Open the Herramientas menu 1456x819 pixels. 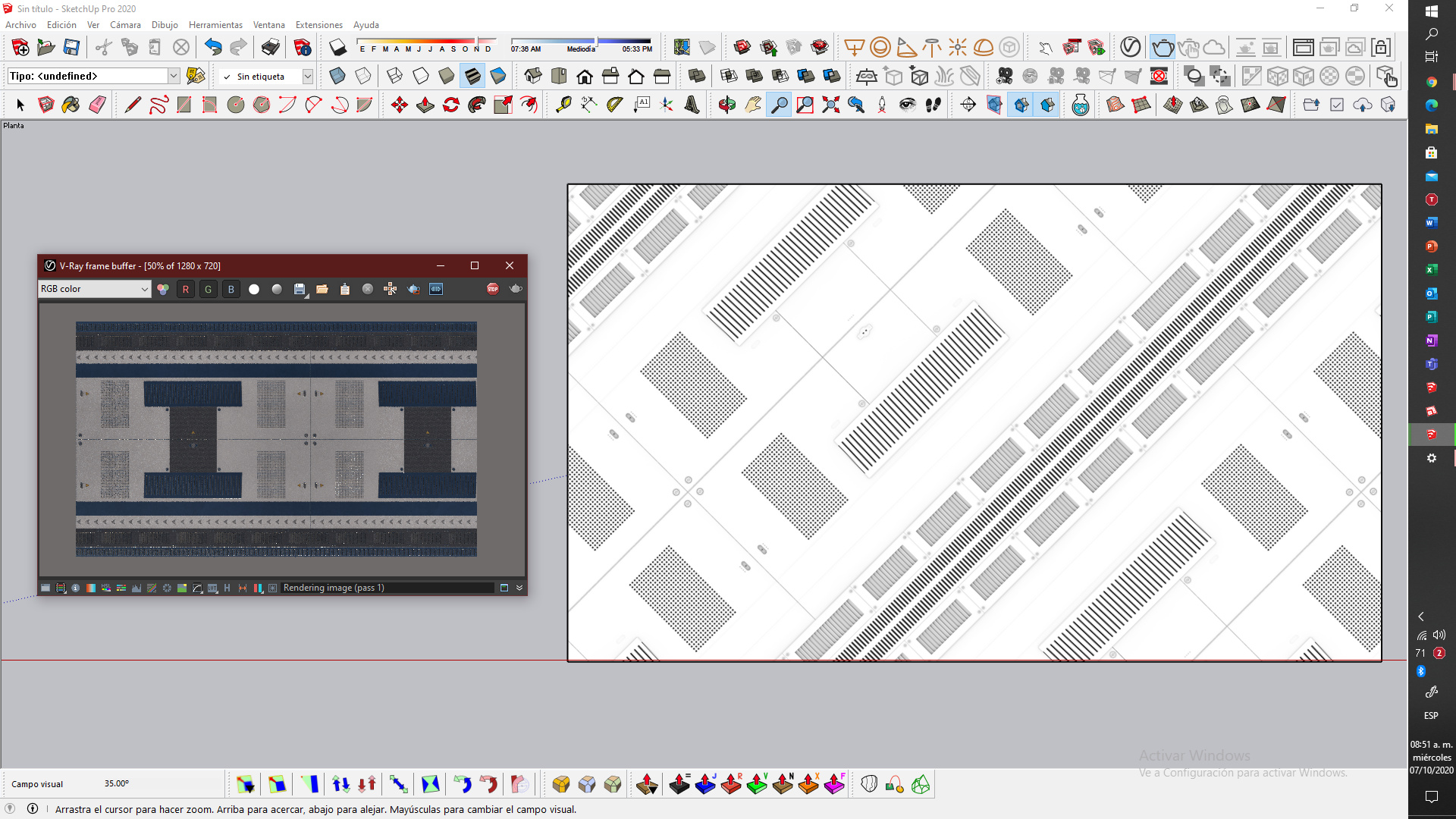[x=215, y=25]
